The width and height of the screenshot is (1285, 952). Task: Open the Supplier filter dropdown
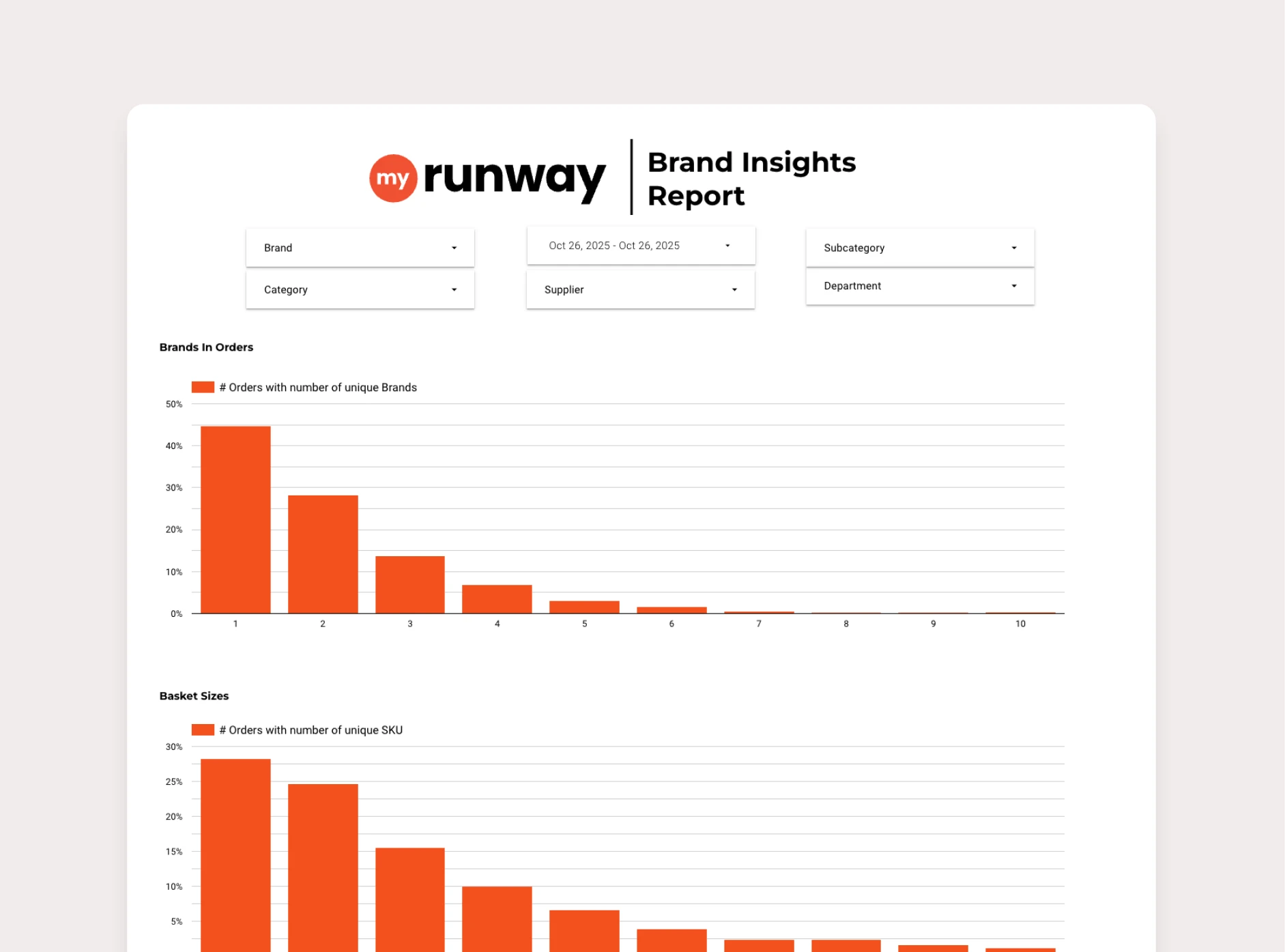(641, 290)
